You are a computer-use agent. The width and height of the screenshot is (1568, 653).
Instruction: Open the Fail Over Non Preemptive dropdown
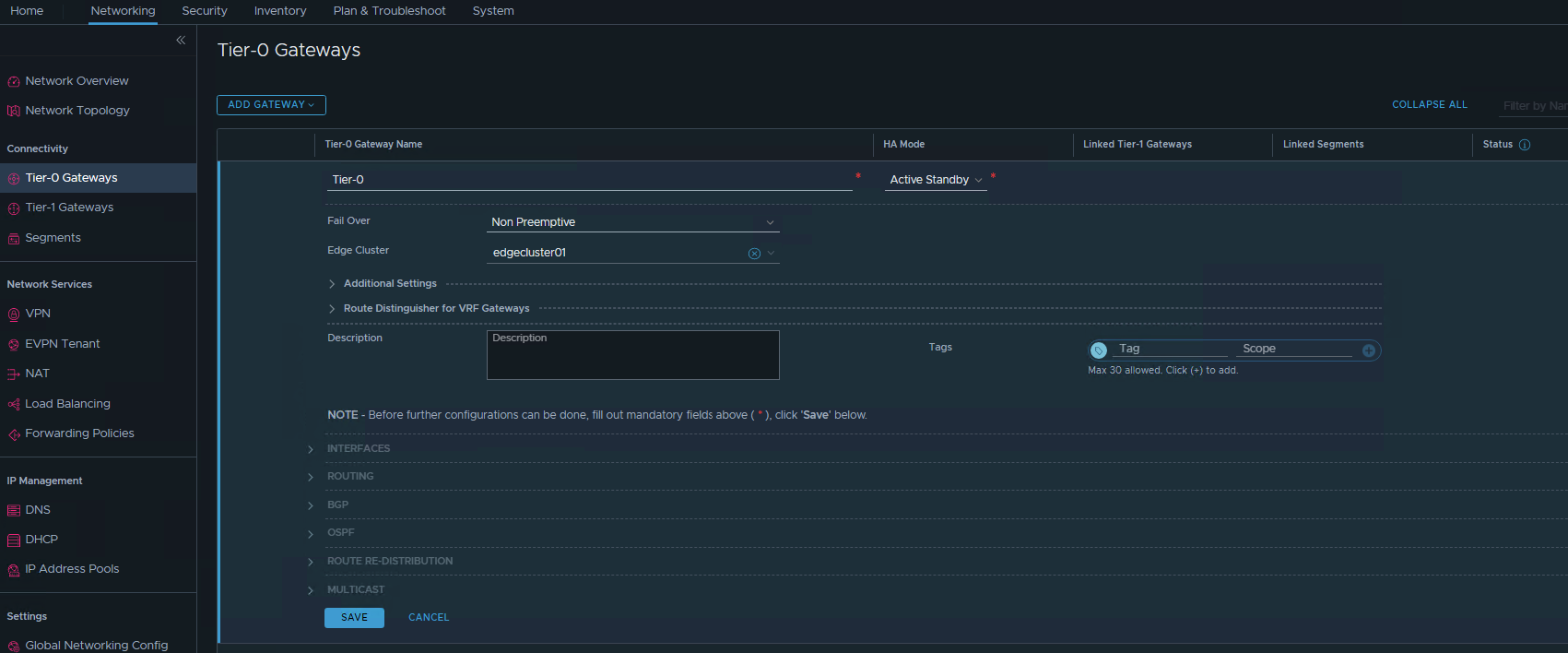coord(632,222)
